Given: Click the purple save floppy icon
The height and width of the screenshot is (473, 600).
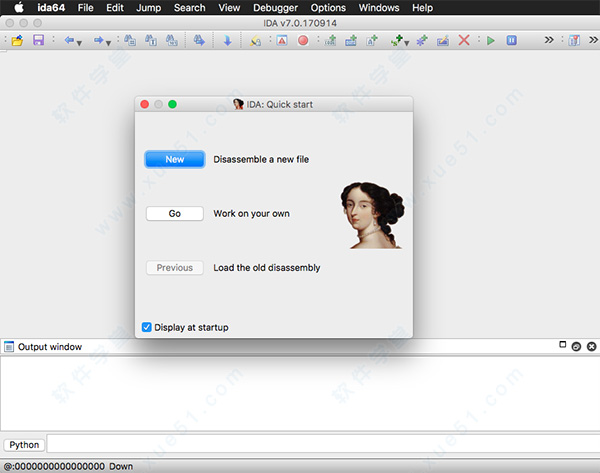Looking at the screenshot, I should (x=39, y=40).
